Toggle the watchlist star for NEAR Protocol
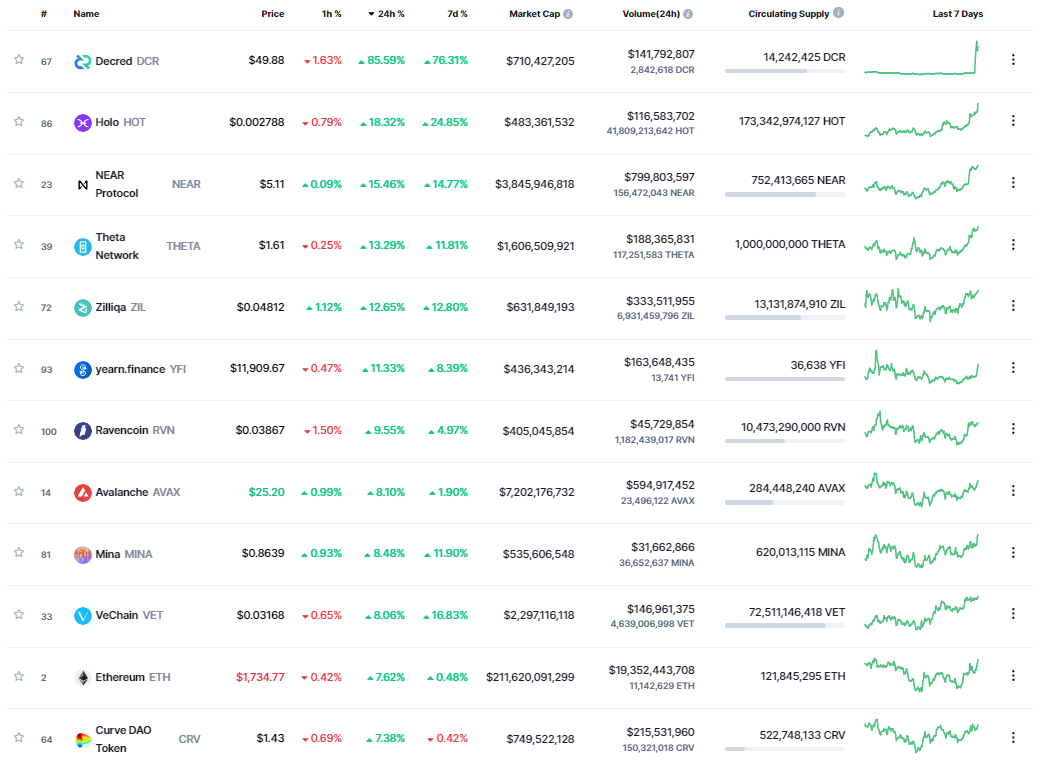 pyautogui.click(x=19, y=183)
